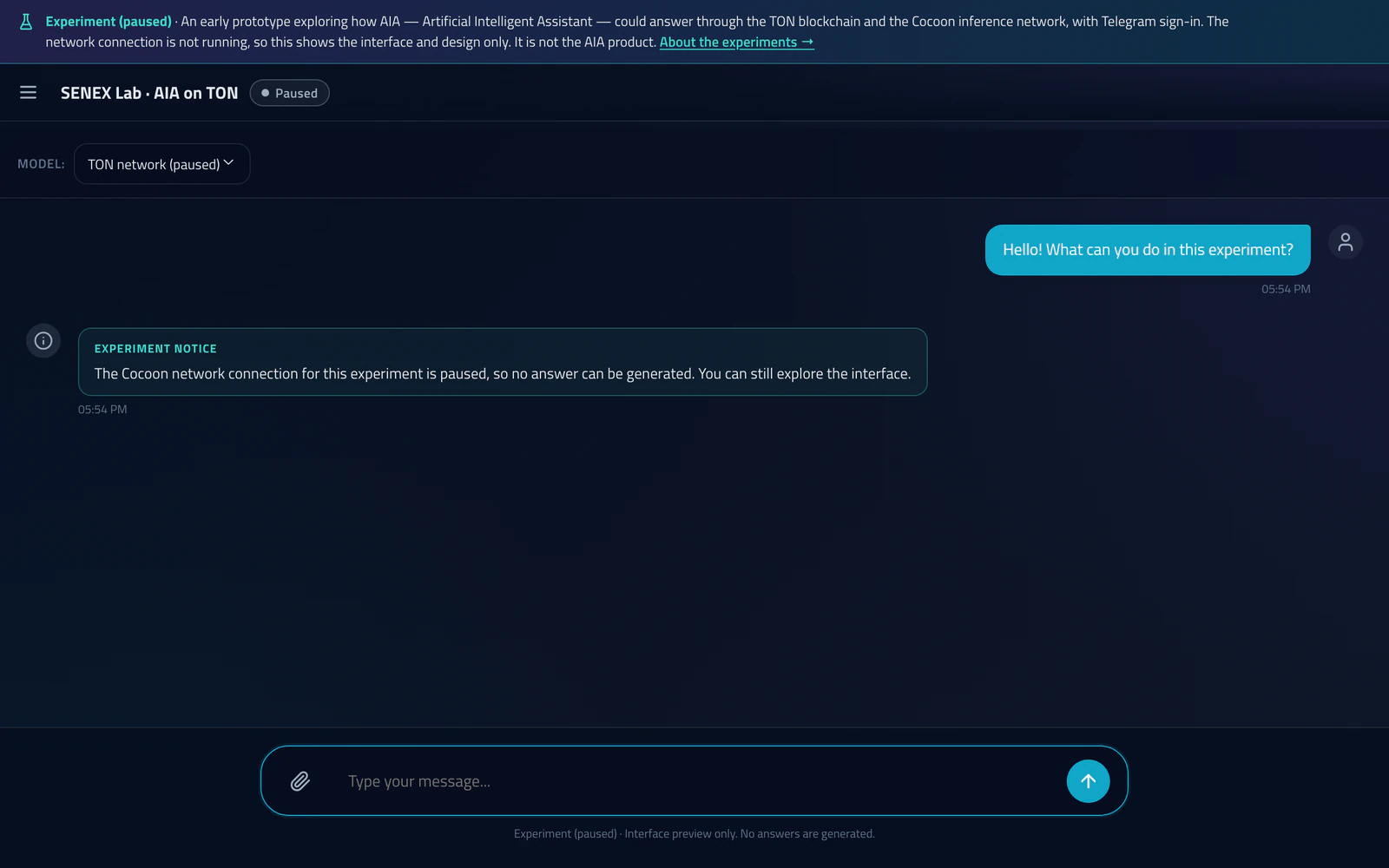Viewport: 1389px width, 868px height.
Task: Click the EXPERIMENT NOTICE heading
Action: (155, 349)
